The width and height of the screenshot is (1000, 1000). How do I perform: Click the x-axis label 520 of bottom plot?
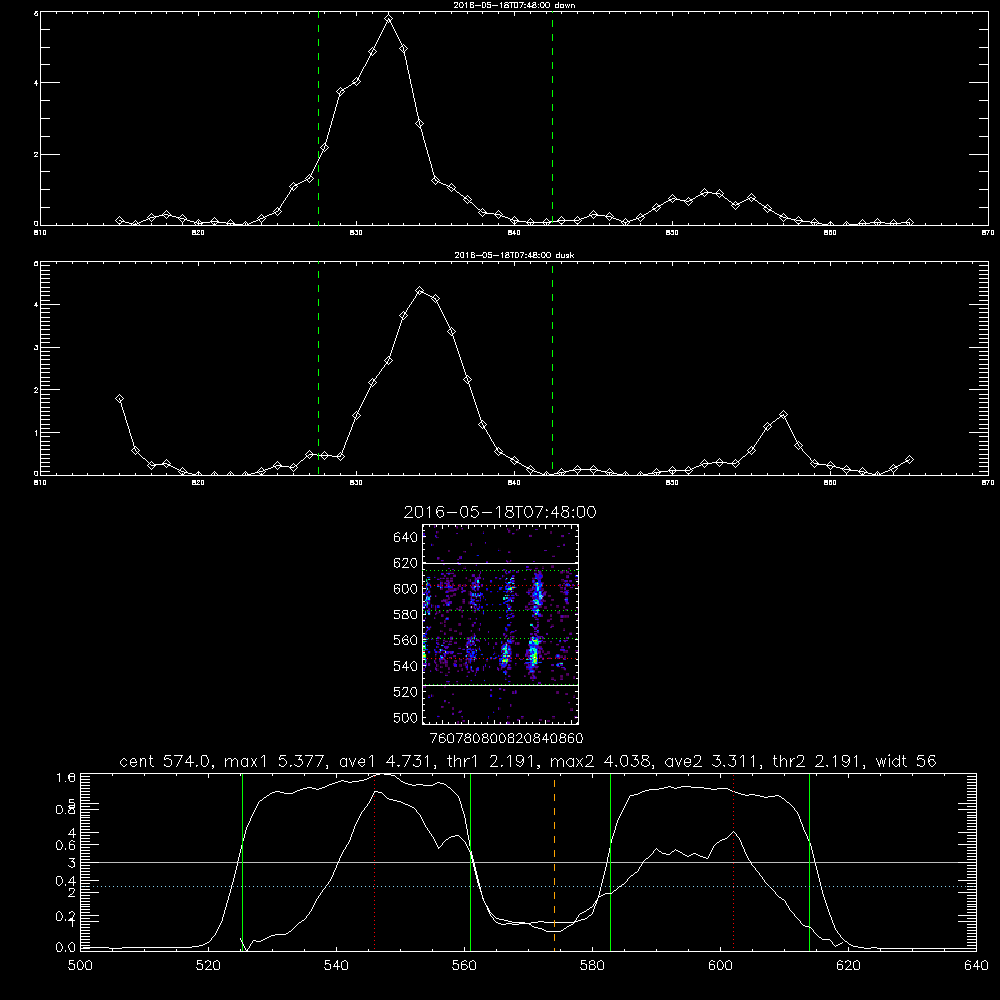209,966
